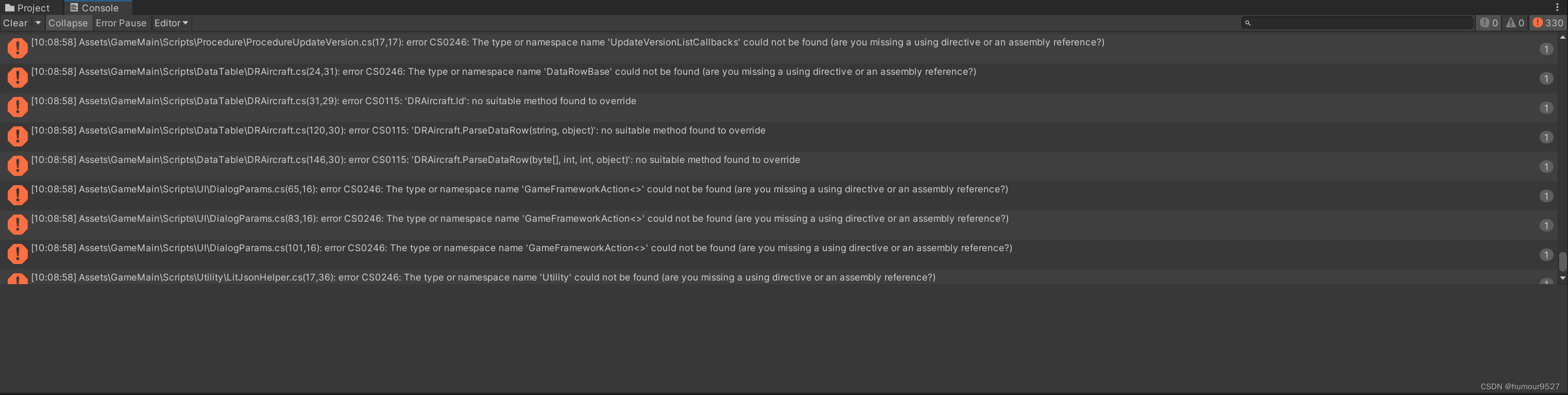1568x395 pixels.
Task: Switch to the Project tab
Action: pyautogui.click(x=27, y=8)
